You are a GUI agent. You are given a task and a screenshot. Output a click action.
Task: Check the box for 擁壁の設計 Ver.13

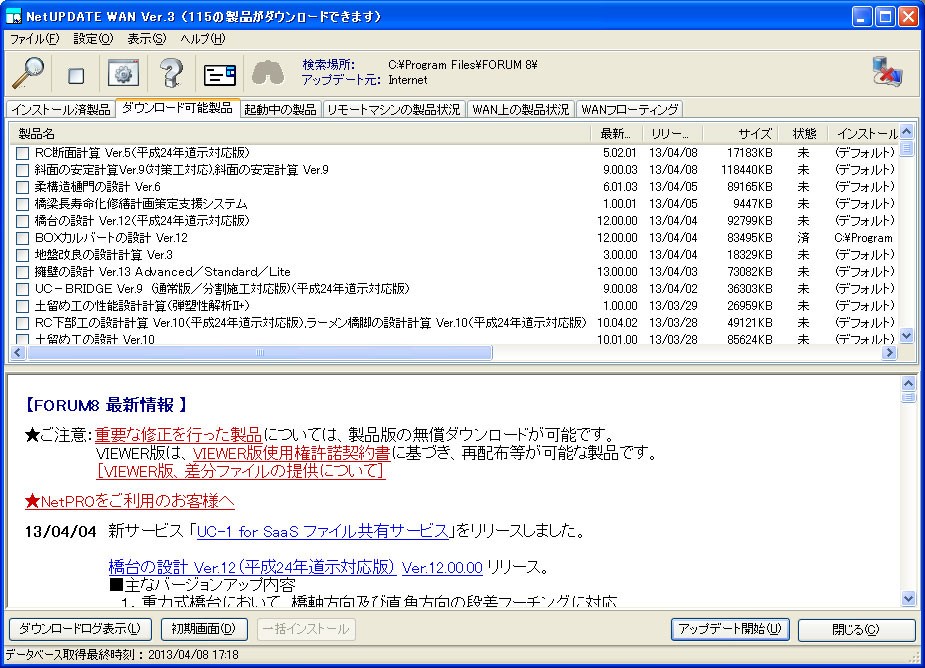coord(22,273)
